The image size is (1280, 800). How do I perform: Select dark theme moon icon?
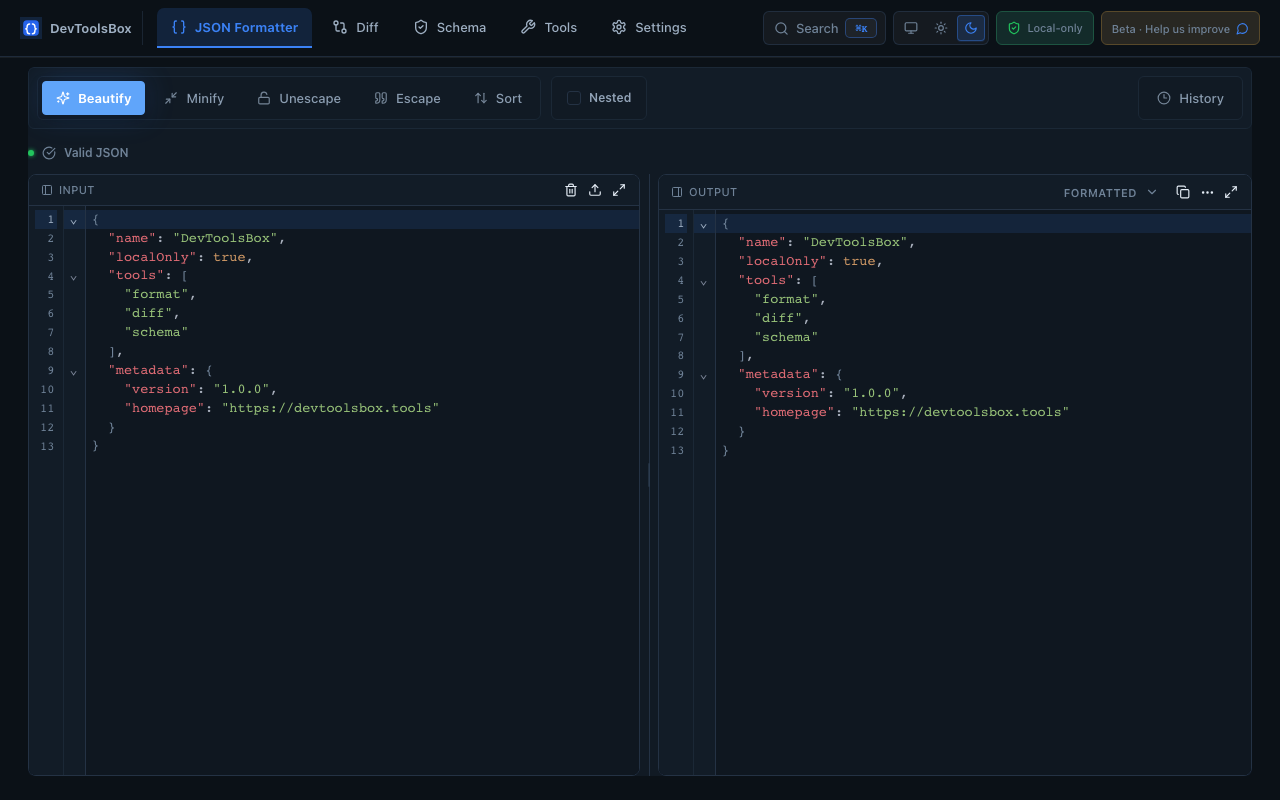(x=971, y=28)
